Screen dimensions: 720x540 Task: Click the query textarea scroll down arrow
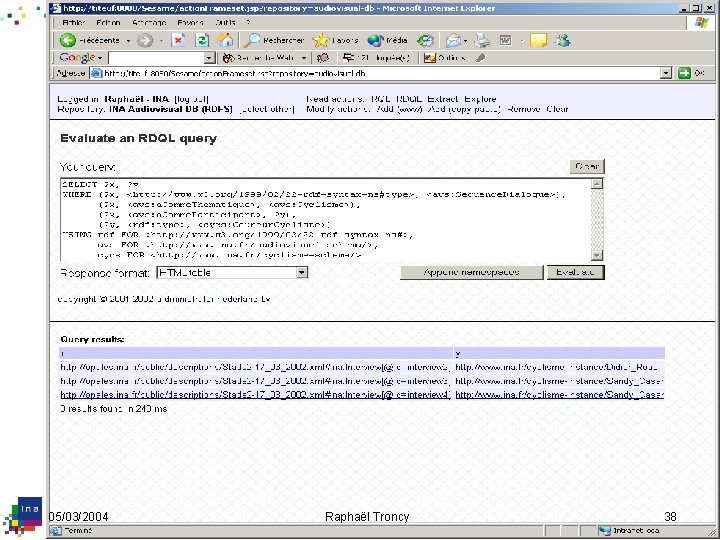[x=596, y=255]
